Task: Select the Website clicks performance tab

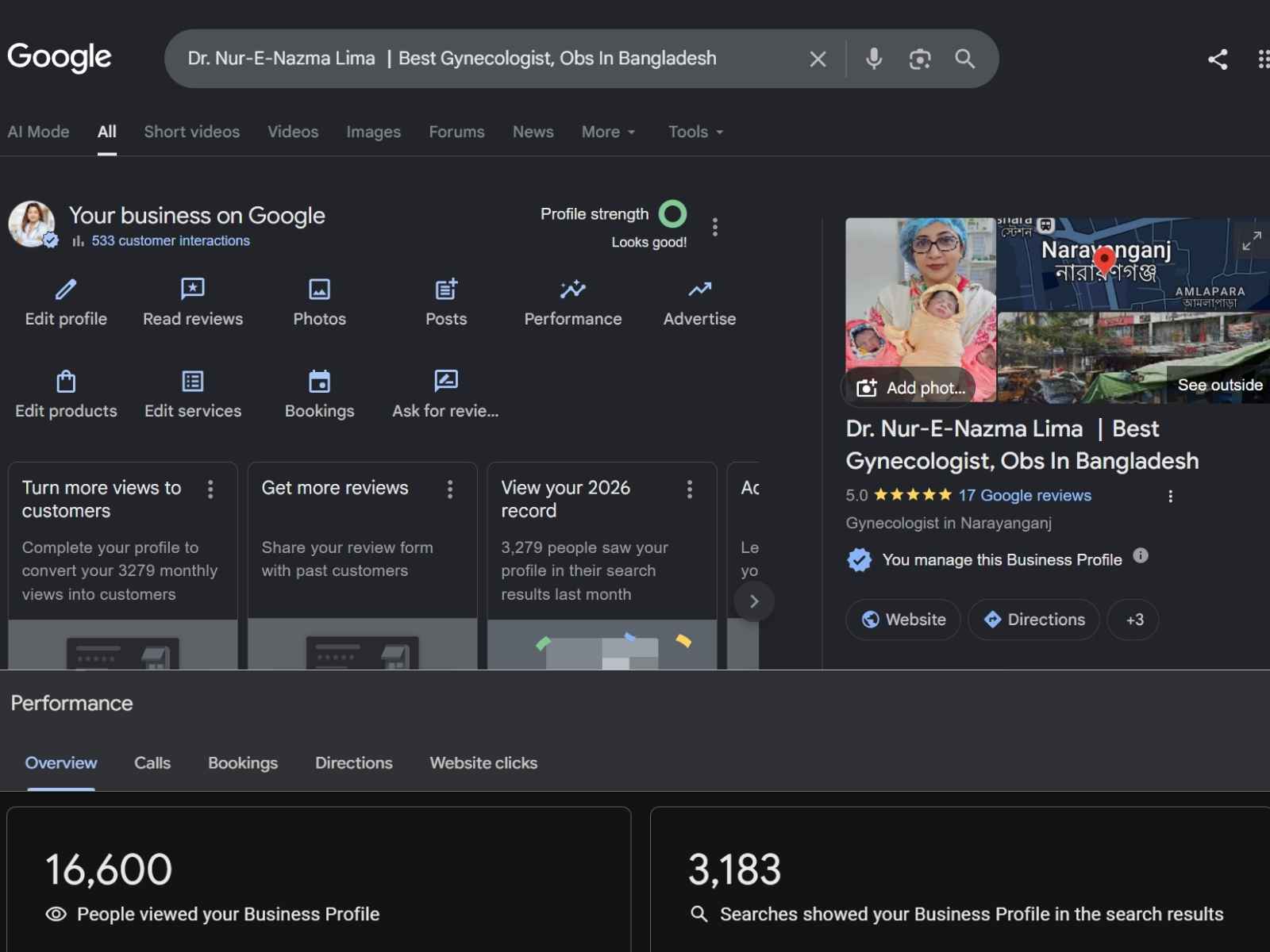Action: click(483, 763)
